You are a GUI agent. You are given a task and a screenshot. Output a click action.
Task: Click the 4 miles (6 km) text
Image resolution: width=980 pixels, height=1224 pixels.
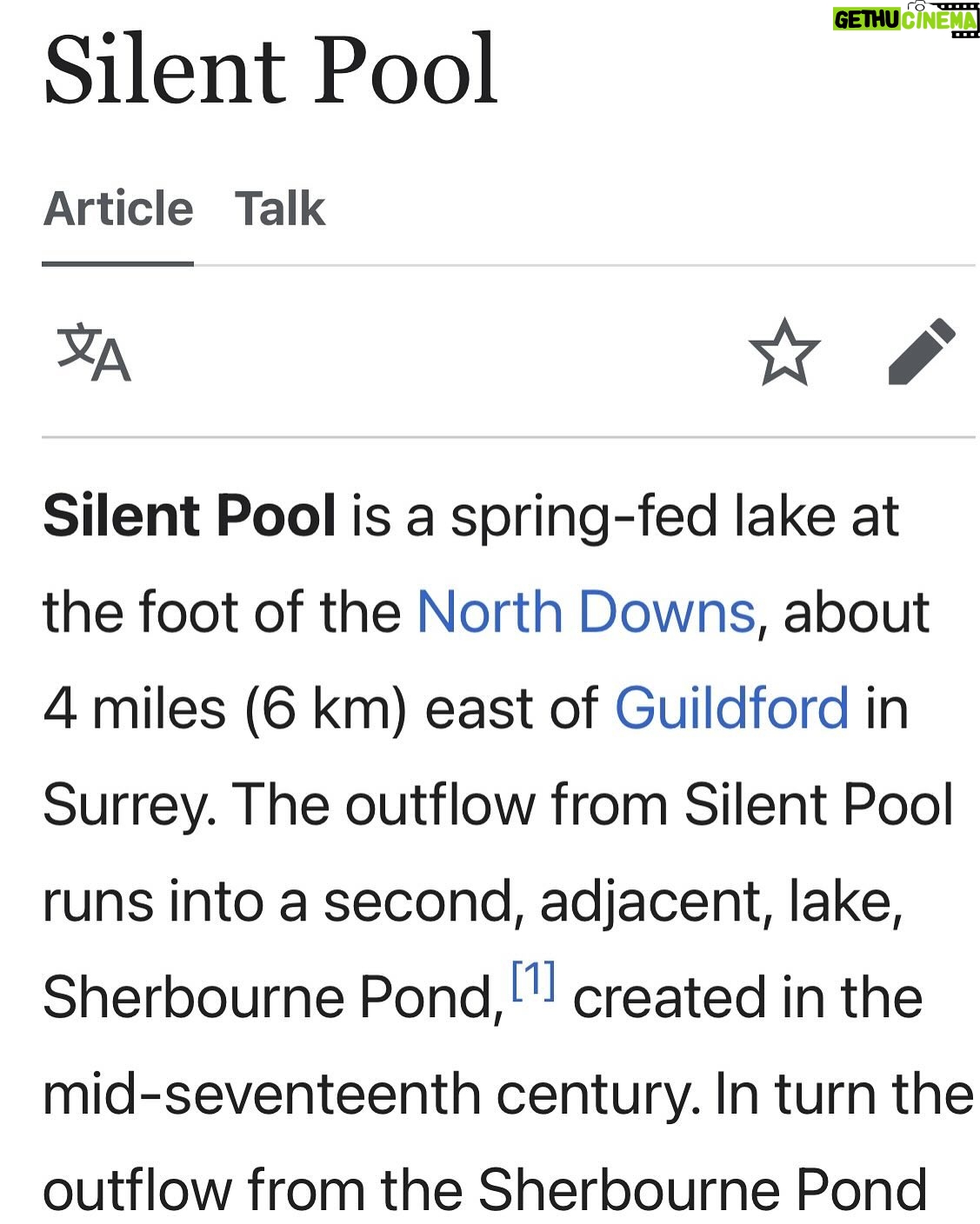(x=224, y=709)
